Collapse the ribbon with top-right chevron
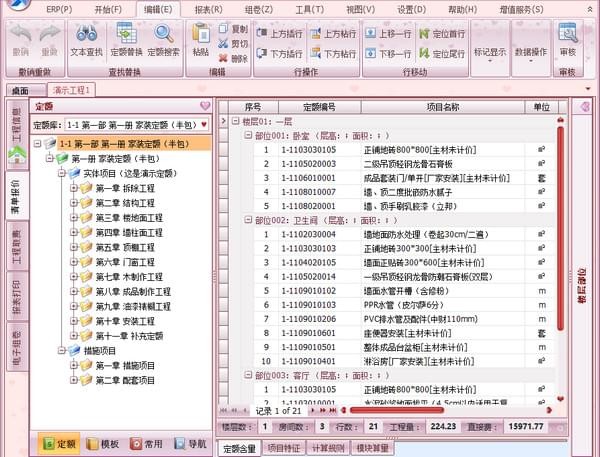This screenshot has width=600, height=457. coord(589,9)
